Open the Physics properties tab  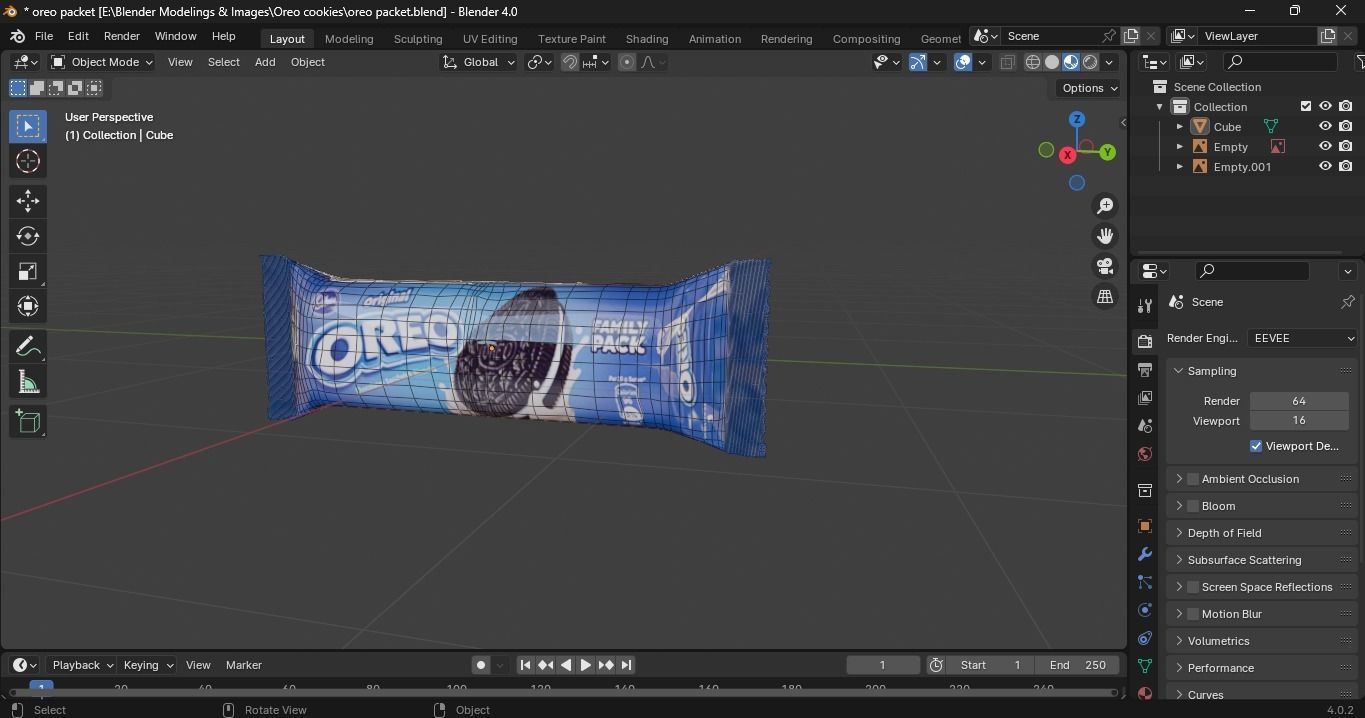click(1145, 610)
